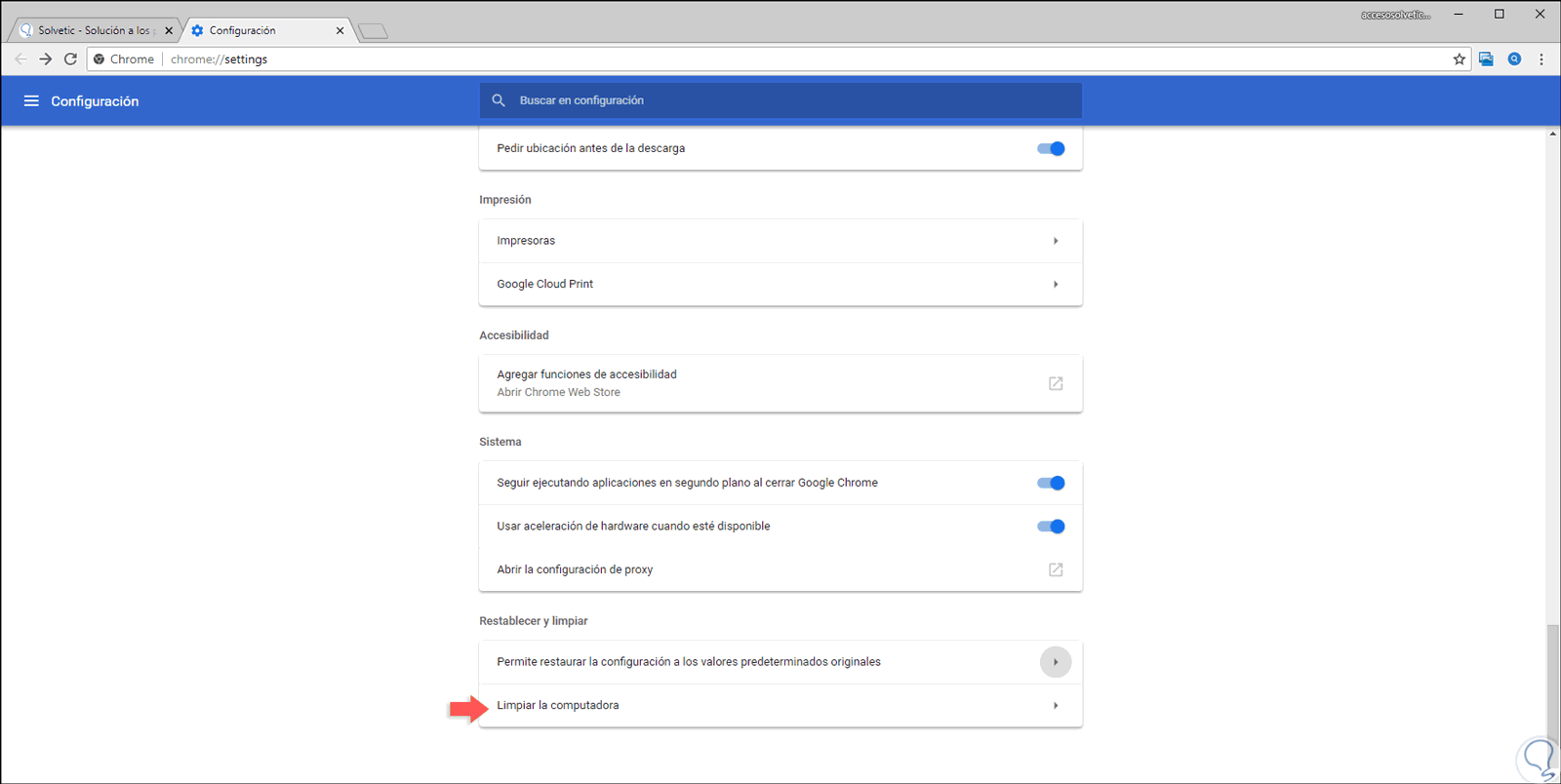This screenshot has width=1561, height=784.
Task: Click the Impresión section heading
Action: (x=505, y=200)
